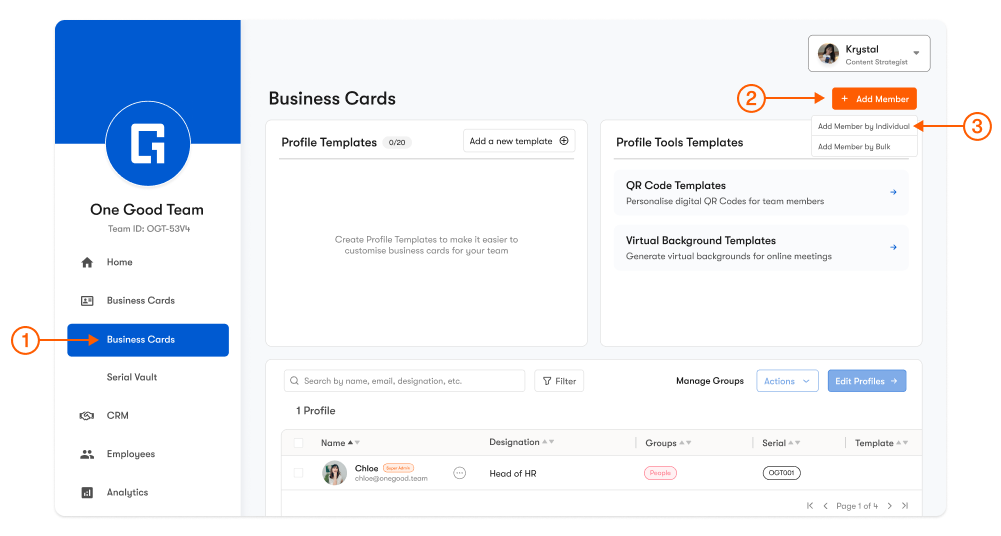Image resolution: width=1001 pixels, height=536 pixels.
Task: Tick the select-all checkbox in table header
Action: (x=298, y=443)
